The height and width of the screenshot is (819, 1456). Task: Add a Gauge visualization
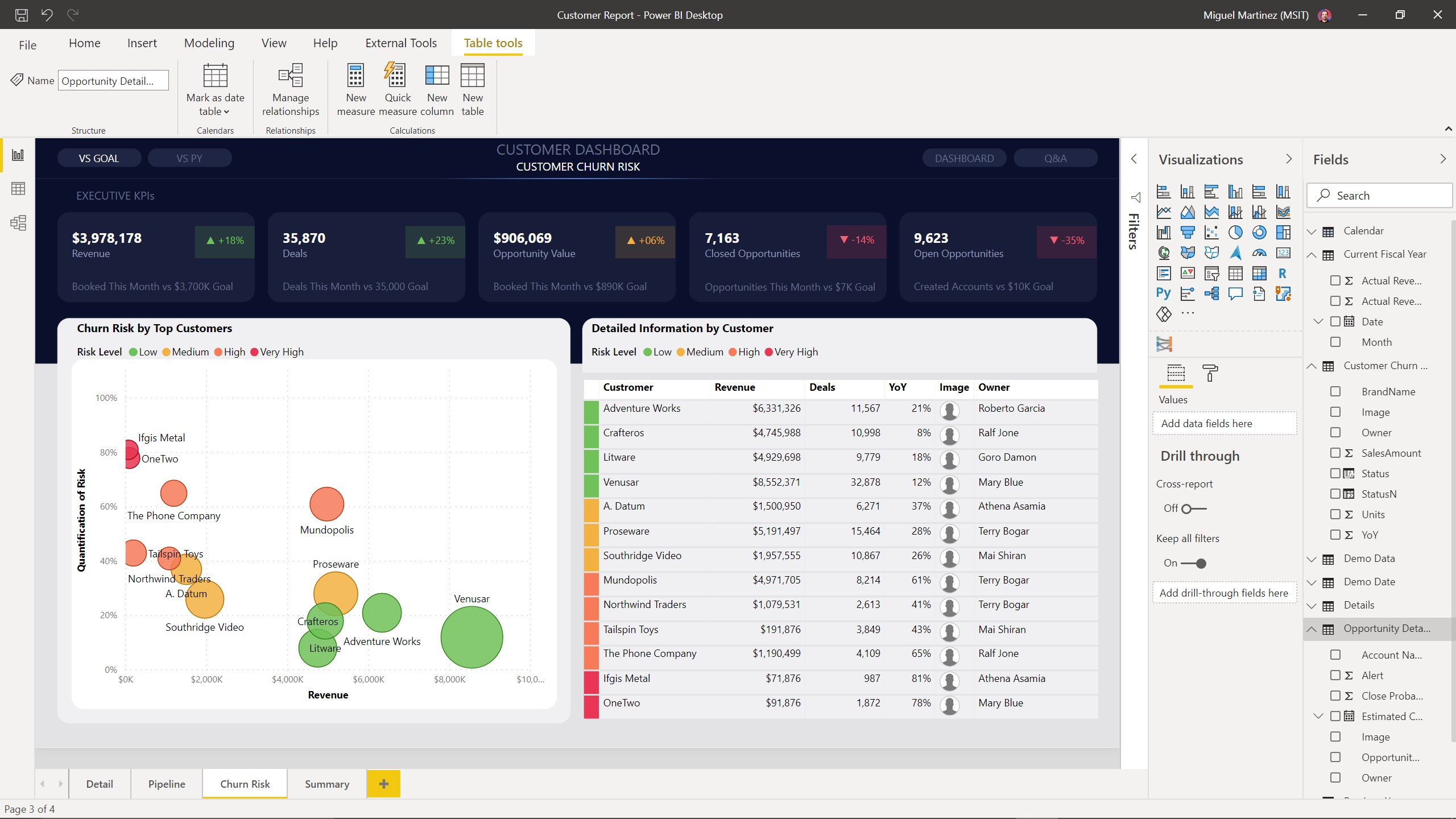click(1259, 253)
